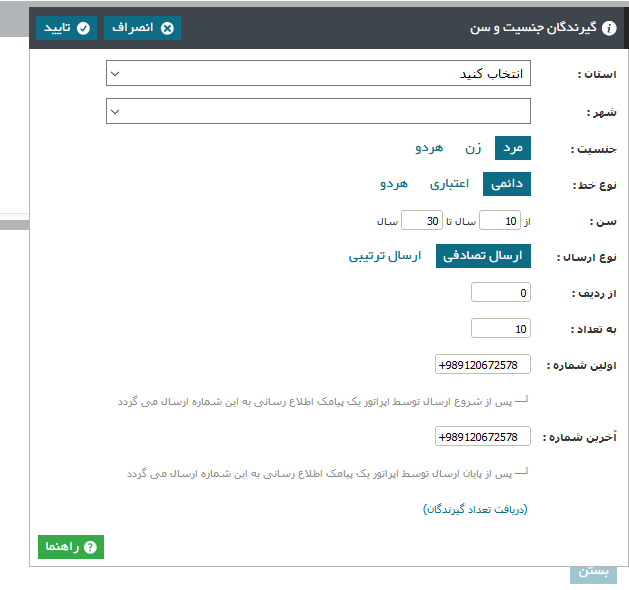Expand the استان dropdown chevron arrow
629x590 pixels.
(115, 74)
